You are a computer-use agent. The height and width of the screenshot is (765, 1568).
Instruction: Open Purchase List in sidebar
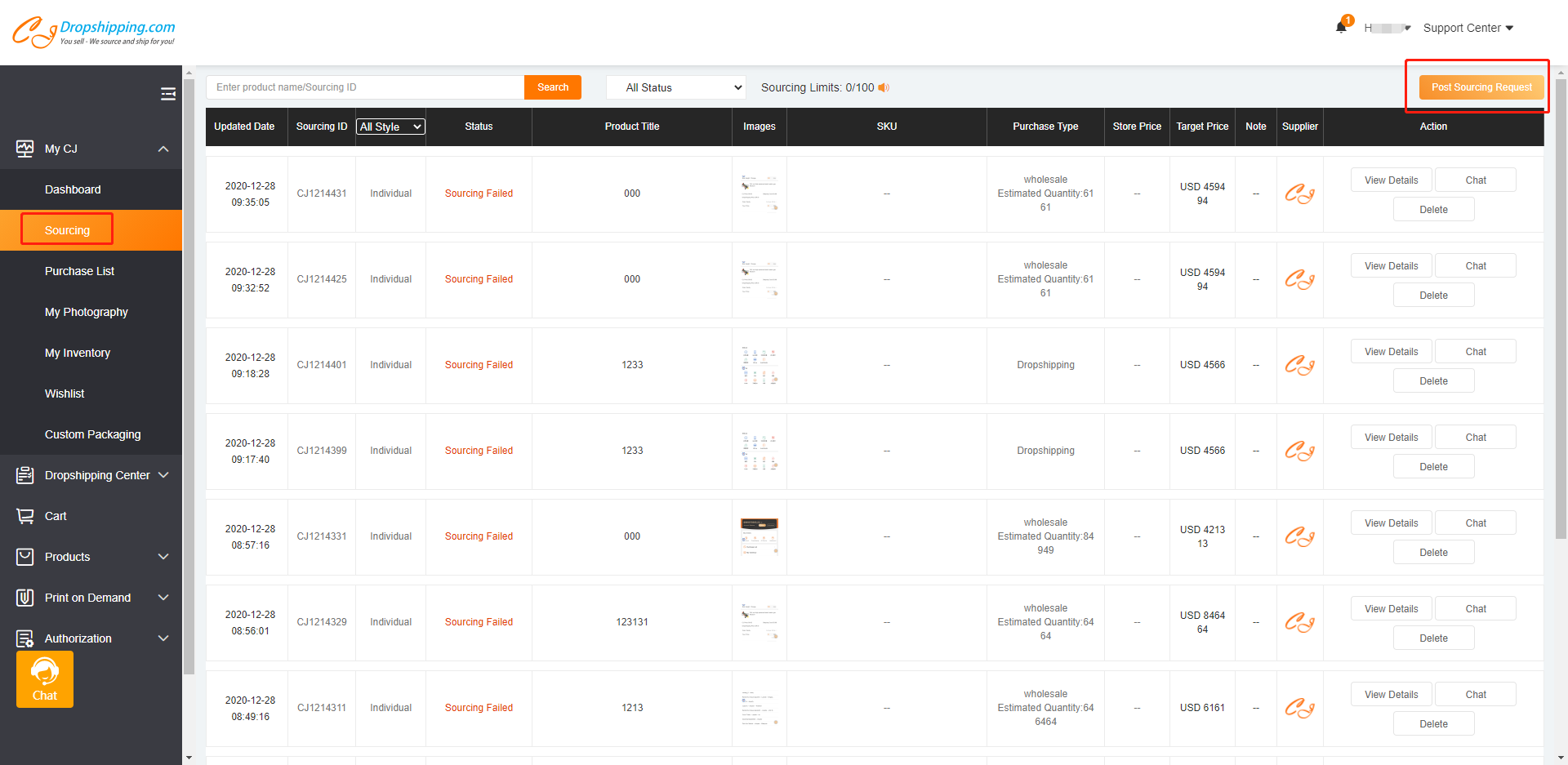click(x=79, y=271)
